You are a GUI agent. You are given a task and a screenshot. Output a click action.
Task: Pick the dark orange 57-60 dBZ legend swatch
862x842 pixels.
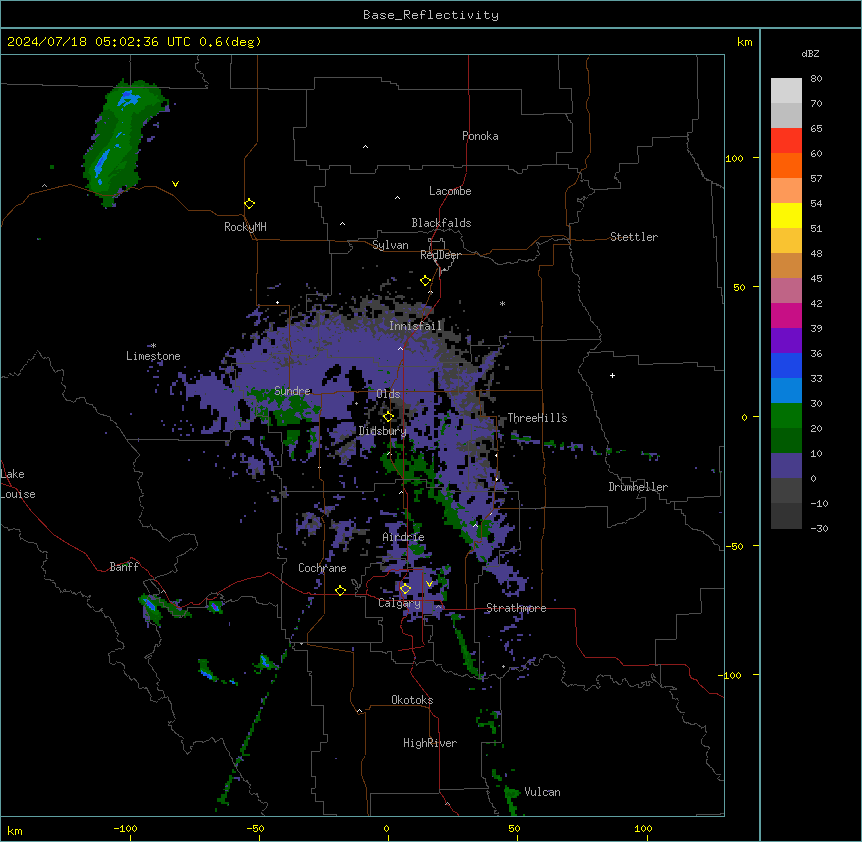[786, 166]
